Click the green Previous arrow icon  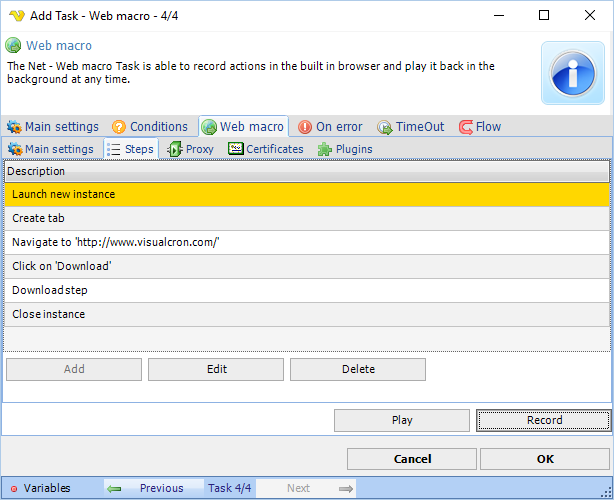tap(114, 488)
